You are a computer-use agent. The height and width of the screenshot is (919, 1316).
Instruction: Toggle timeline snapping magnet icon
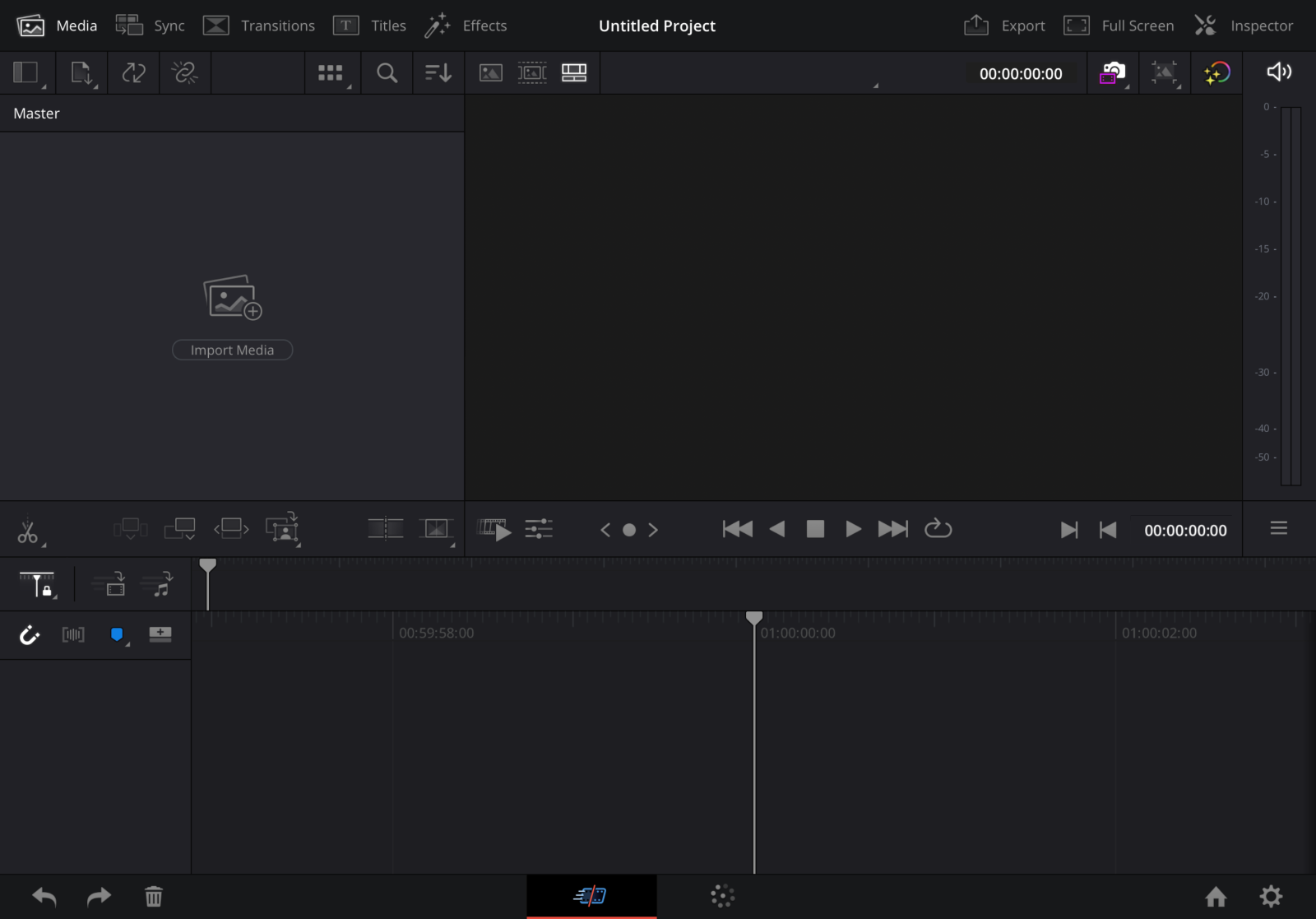tap(29, 634)
